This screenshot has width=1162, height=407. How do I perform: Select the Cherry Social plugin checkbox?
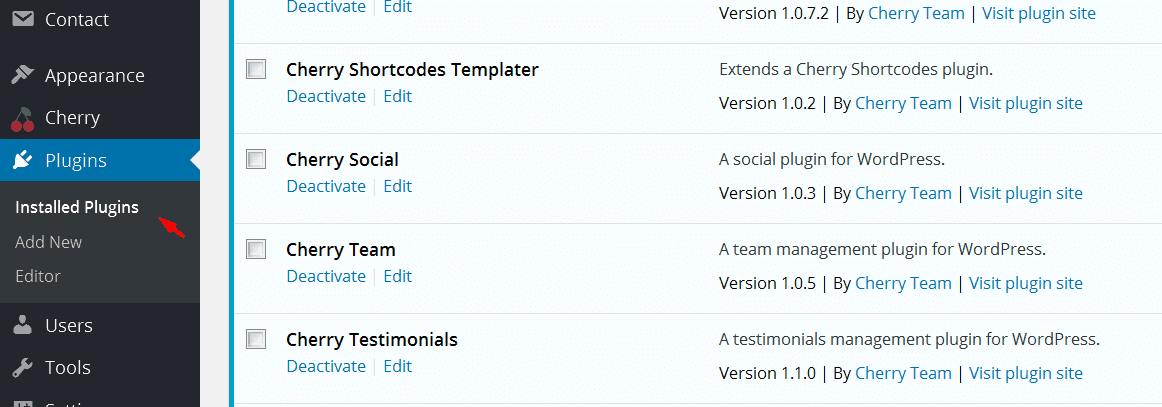257,159
